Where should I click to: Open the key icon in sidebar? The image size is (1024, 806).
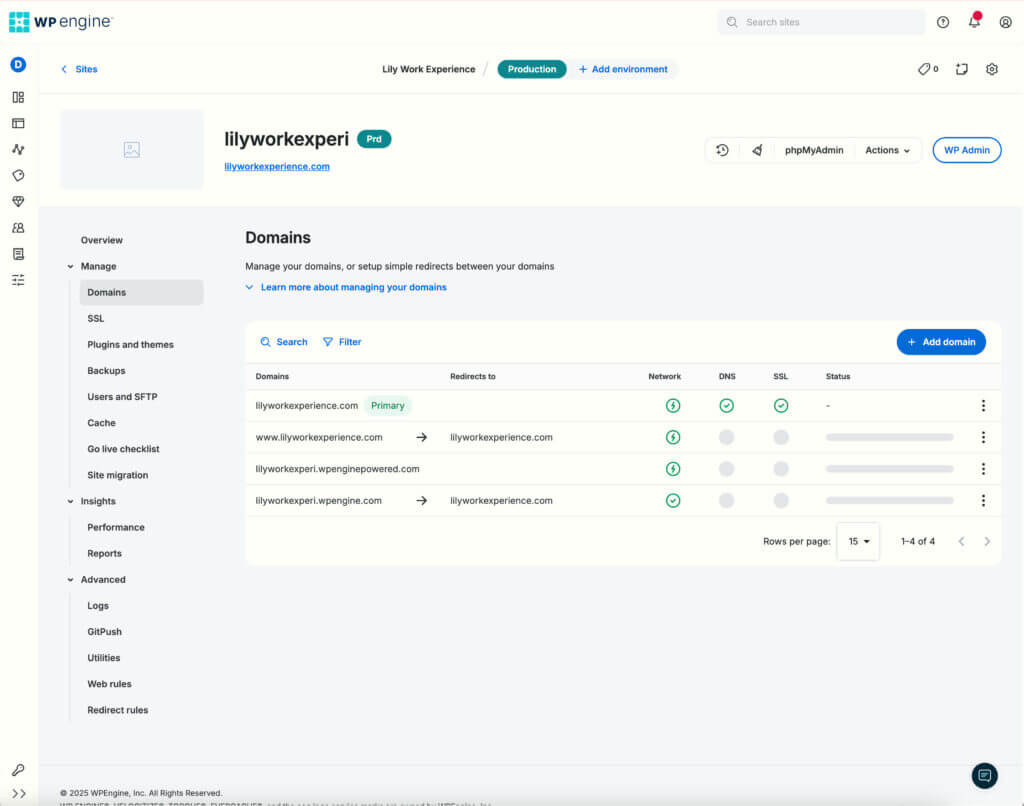[18, 770]
